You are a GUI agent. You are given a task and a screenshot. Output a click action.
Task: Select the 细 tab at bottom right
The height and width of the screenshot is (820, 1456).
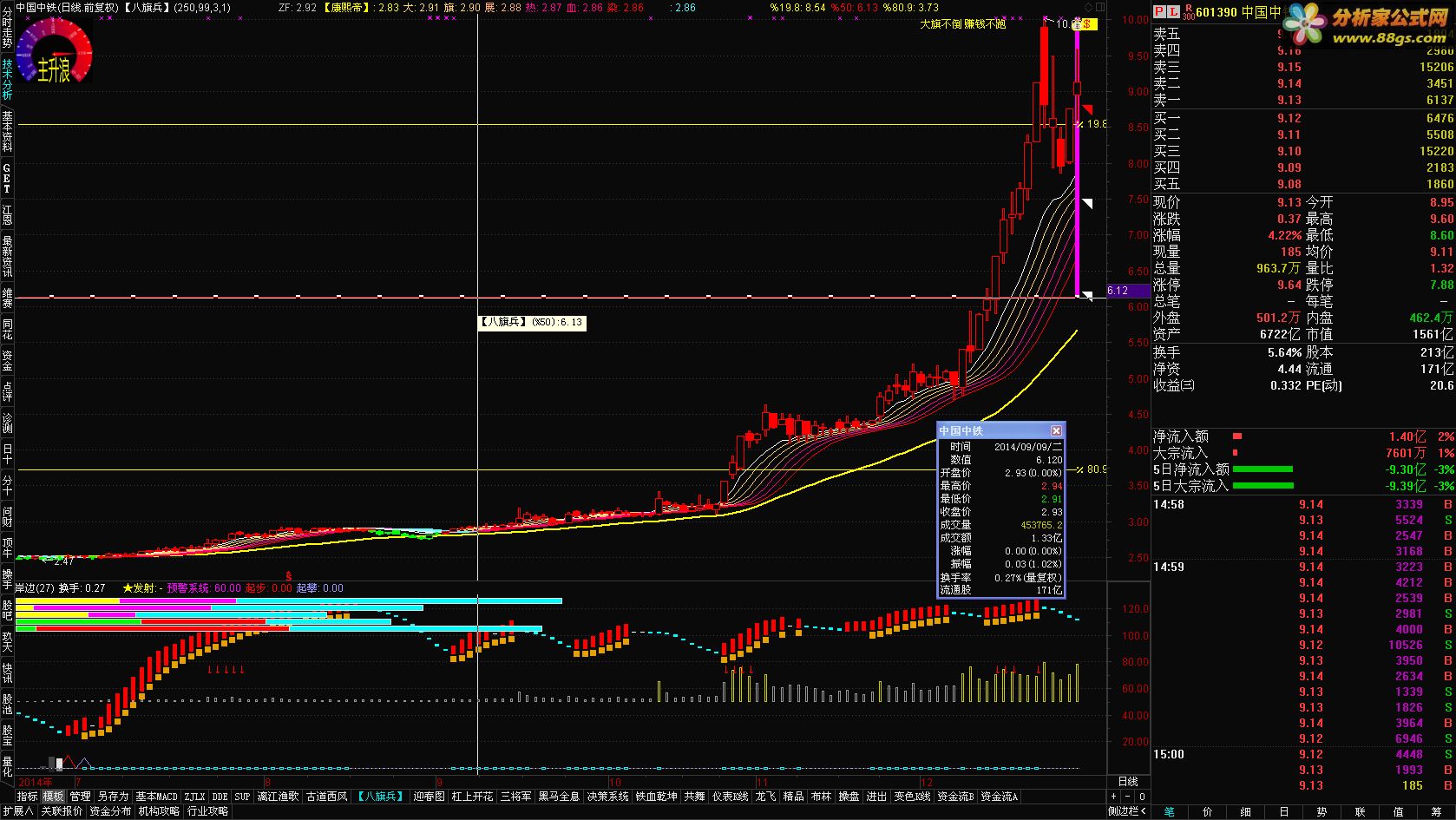coord(1245,811)
